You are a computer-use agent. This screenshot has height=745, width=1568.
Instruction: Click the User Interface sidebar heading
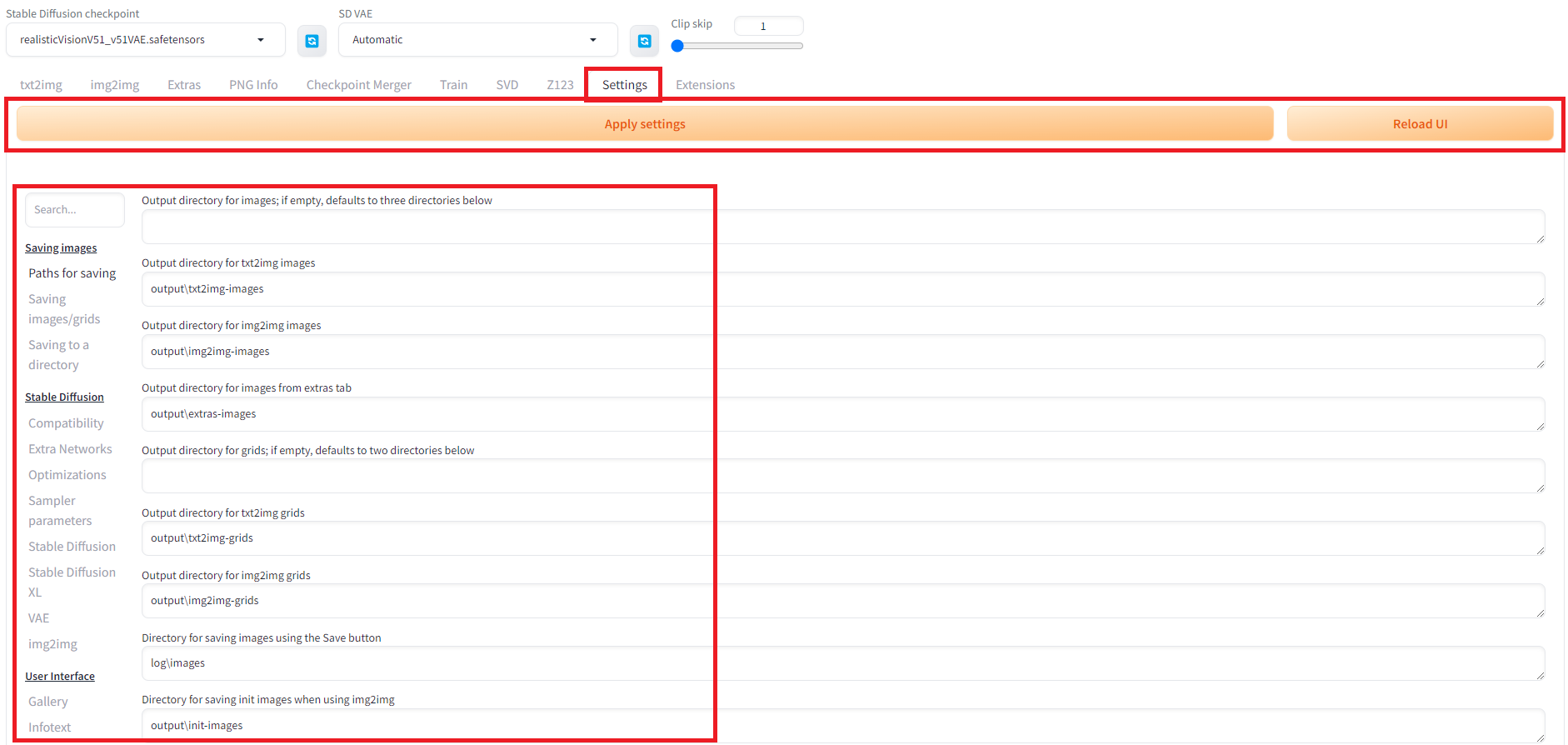pos(60,677)
